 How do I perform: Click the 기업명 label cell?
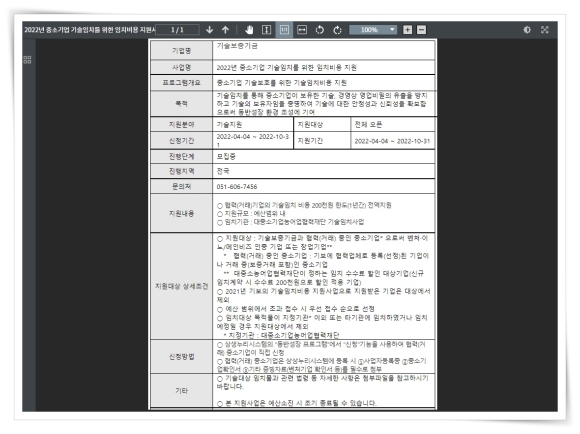coord(181,50)
